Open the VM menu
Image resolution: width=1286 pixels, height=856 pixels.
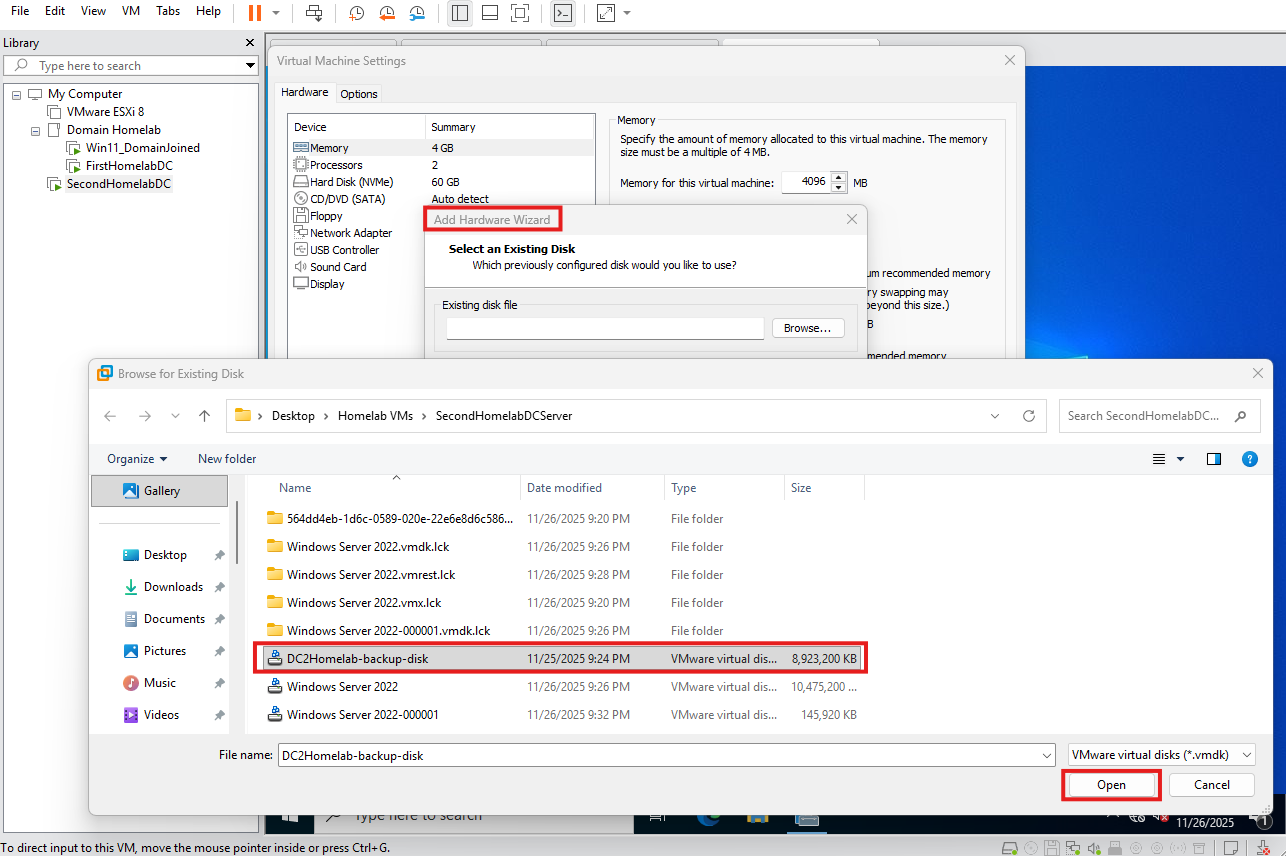pyautogui.click(x=131, y=11)
